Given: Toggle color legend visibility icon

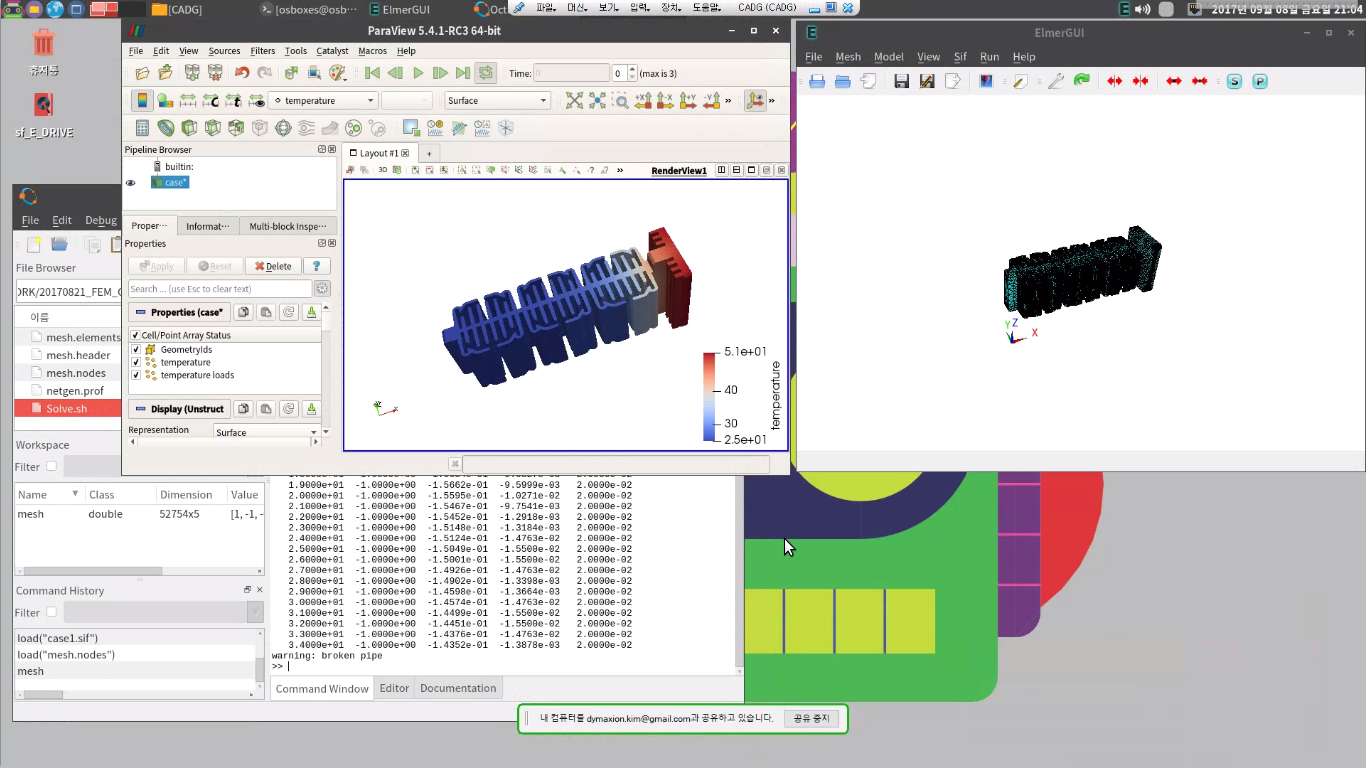Looking at the screenshot, I should (141, 100).
